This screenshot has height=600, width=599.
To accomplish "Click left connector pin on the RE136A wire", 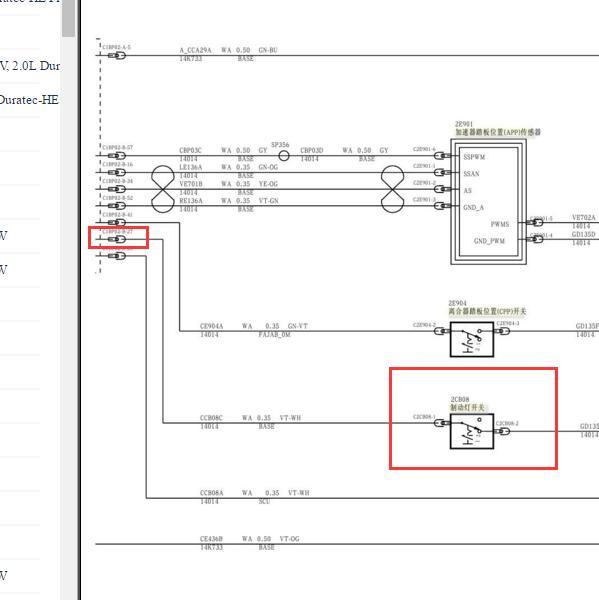I will pos(117,206).
